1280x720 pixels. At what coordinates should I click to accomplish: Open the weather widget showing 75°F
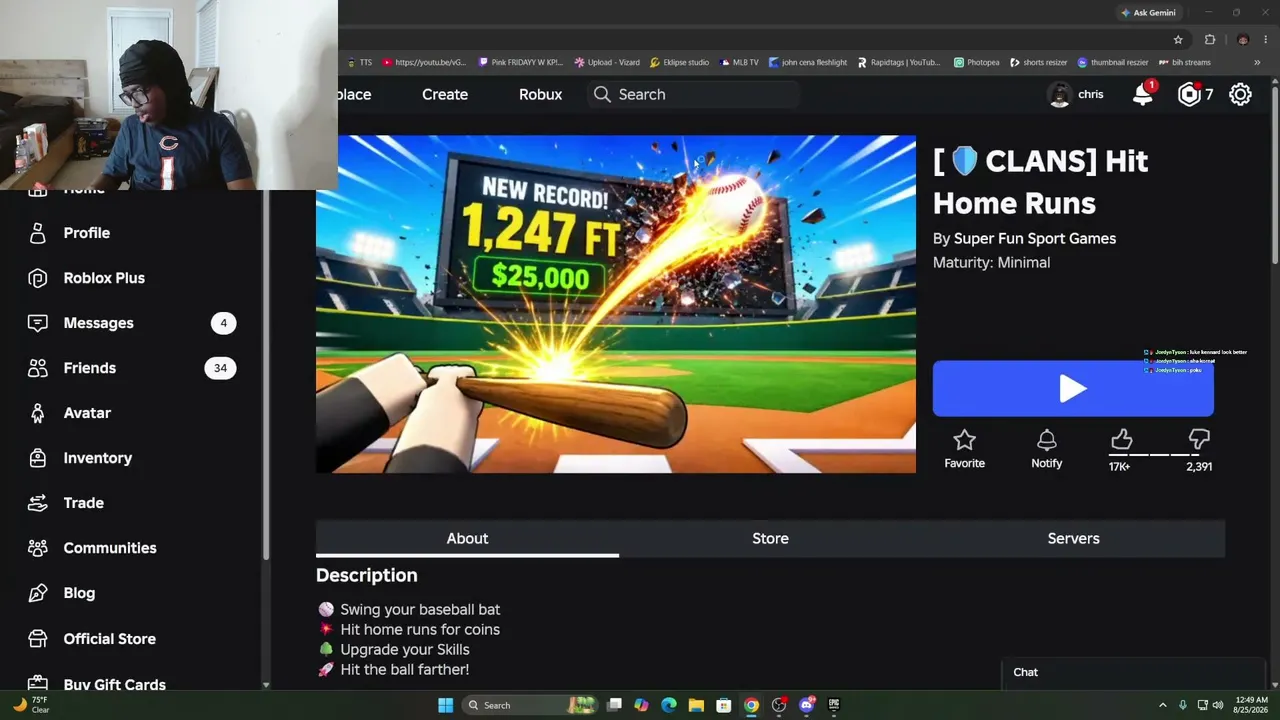30,705
